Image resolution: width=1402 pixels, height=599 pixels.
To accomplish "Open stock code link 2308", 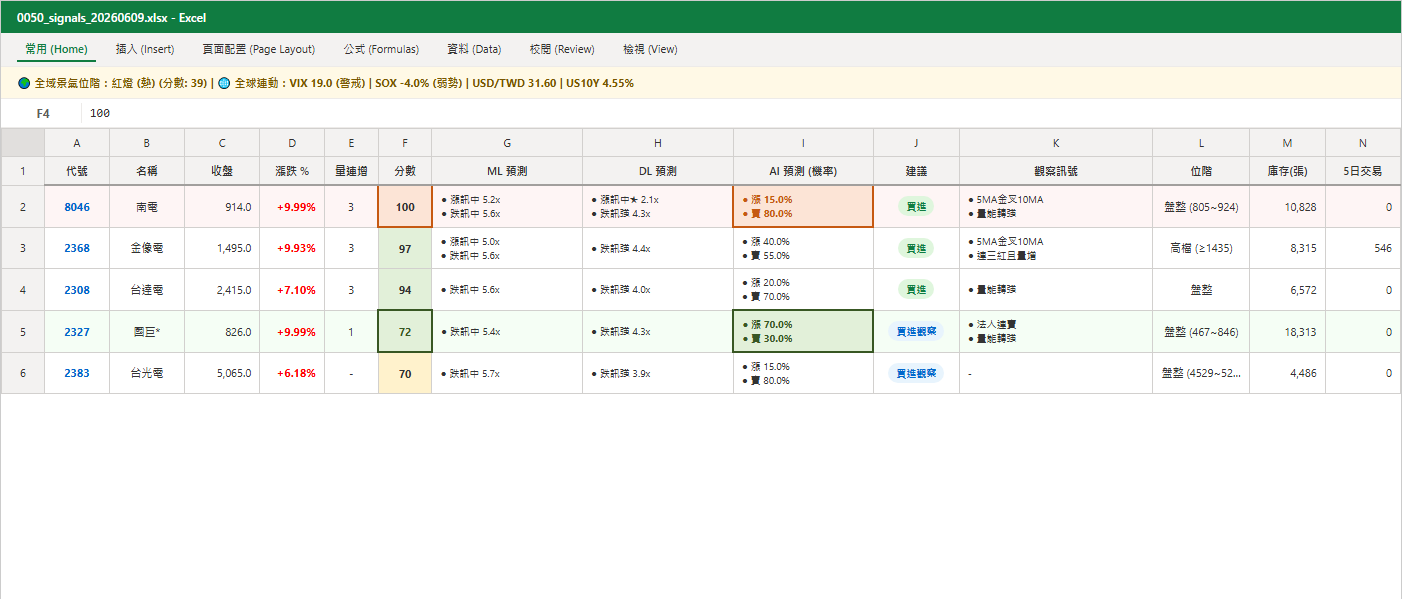I will [x=77, y=290].
